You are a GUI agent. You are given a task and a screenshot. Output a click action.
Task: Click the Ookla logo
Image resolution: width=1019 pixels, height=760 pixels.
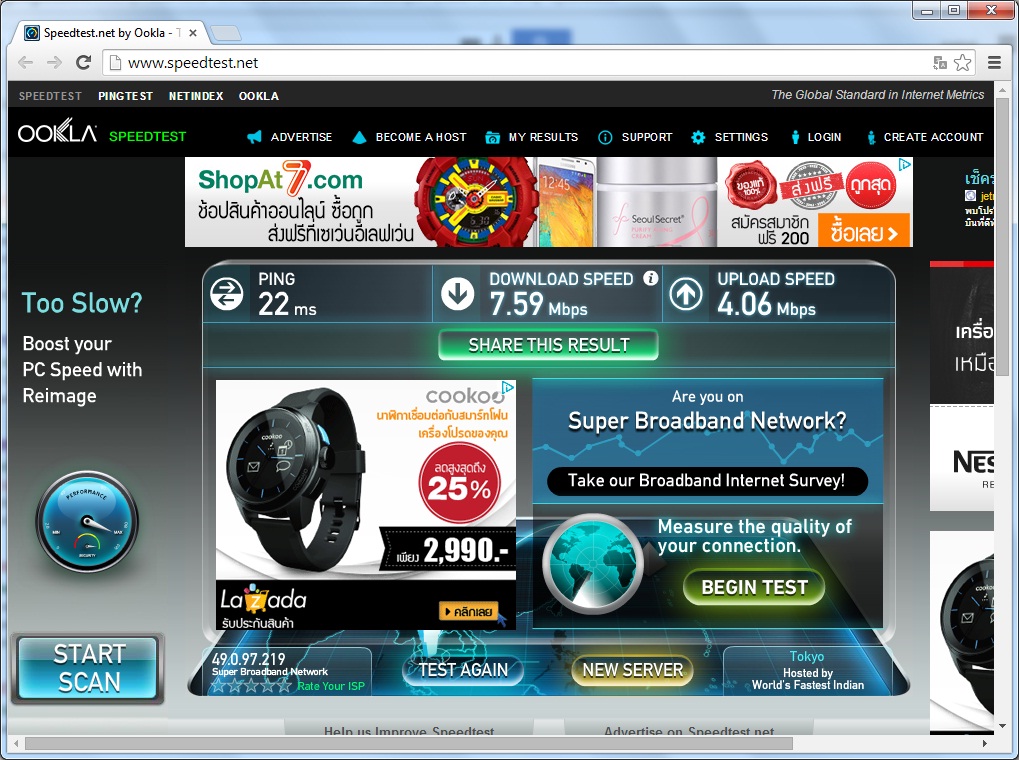pyautogui.click(x=57, y=132)
